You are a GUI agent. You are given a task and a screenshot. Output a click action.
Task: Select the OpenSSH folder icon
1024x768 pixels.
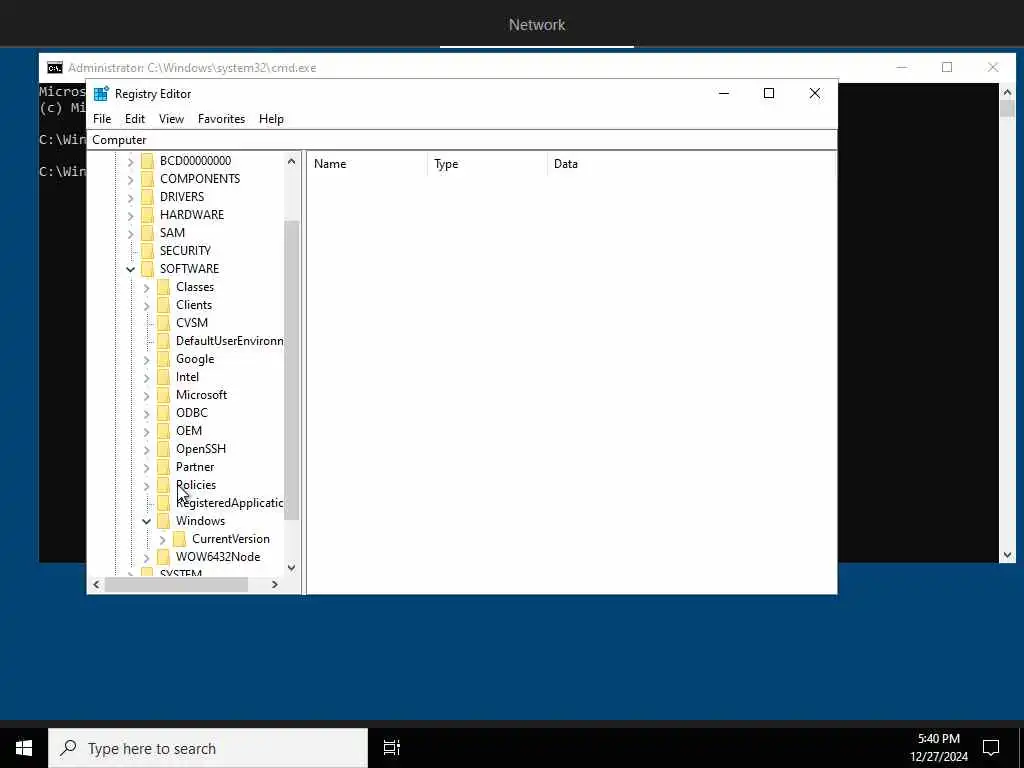click(x=164, y=449)
